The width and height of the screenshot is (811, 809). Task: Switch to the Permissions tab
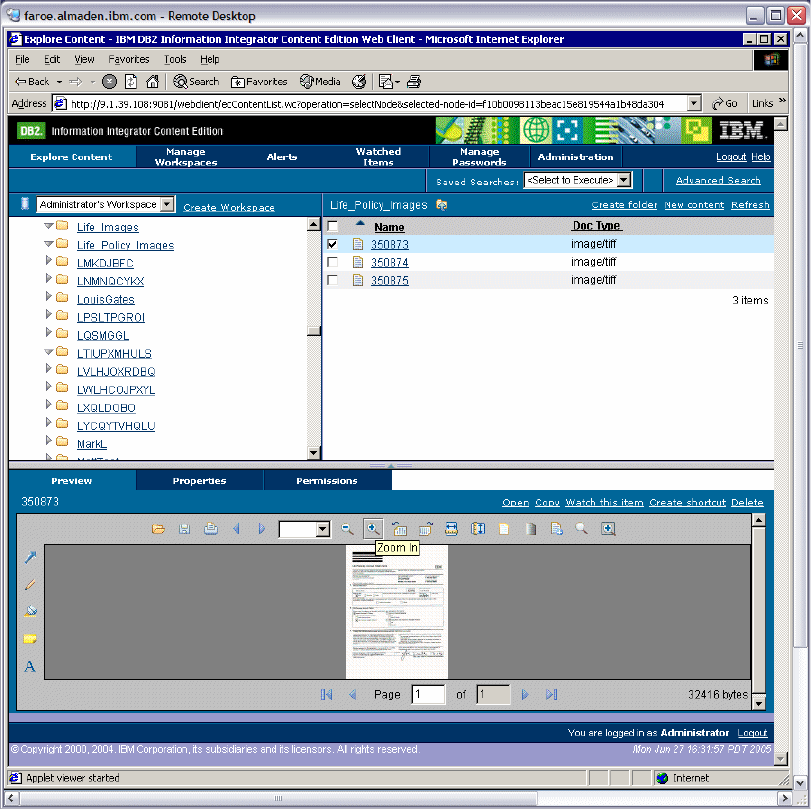pos(327,481)
